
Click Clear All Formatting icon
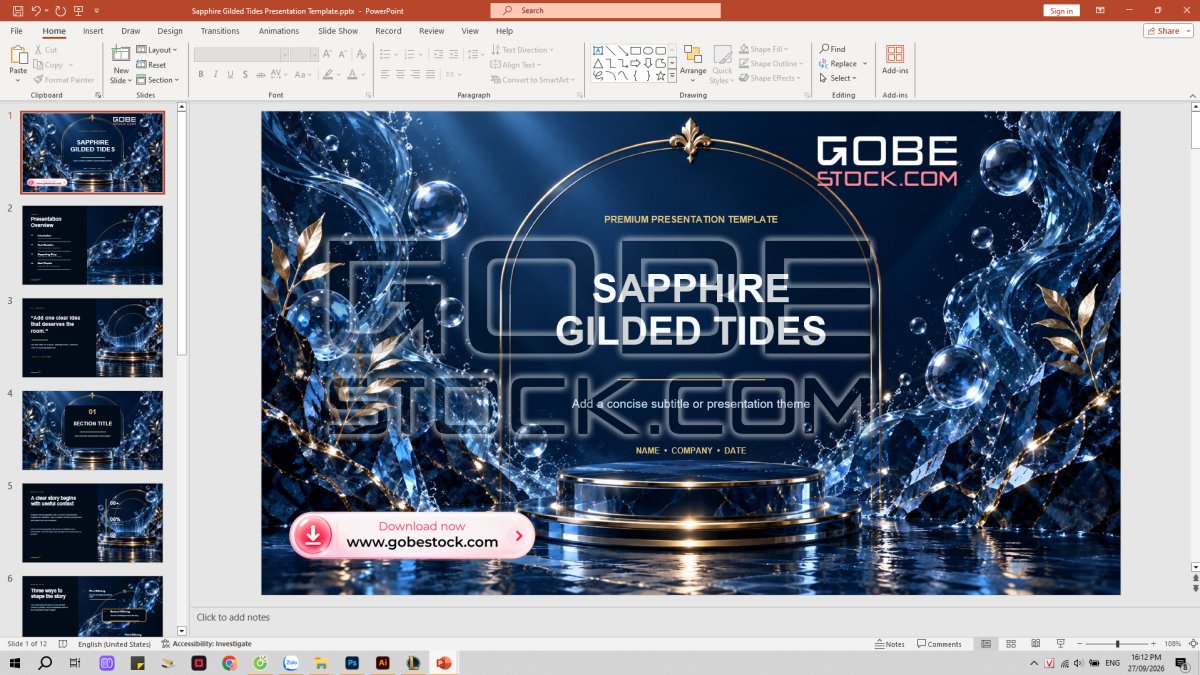(360, 54)
